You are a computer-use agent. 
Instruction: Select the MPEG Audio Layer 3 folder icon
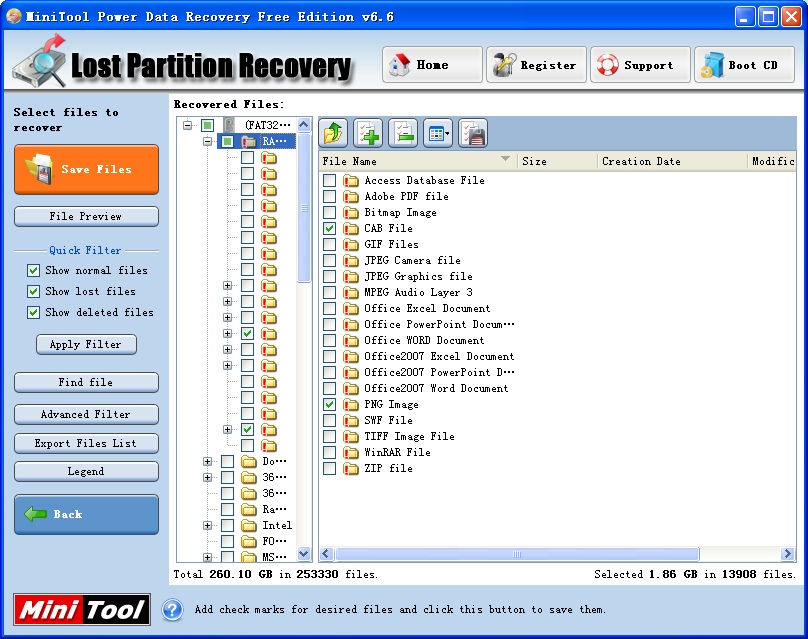pos(351,292)
